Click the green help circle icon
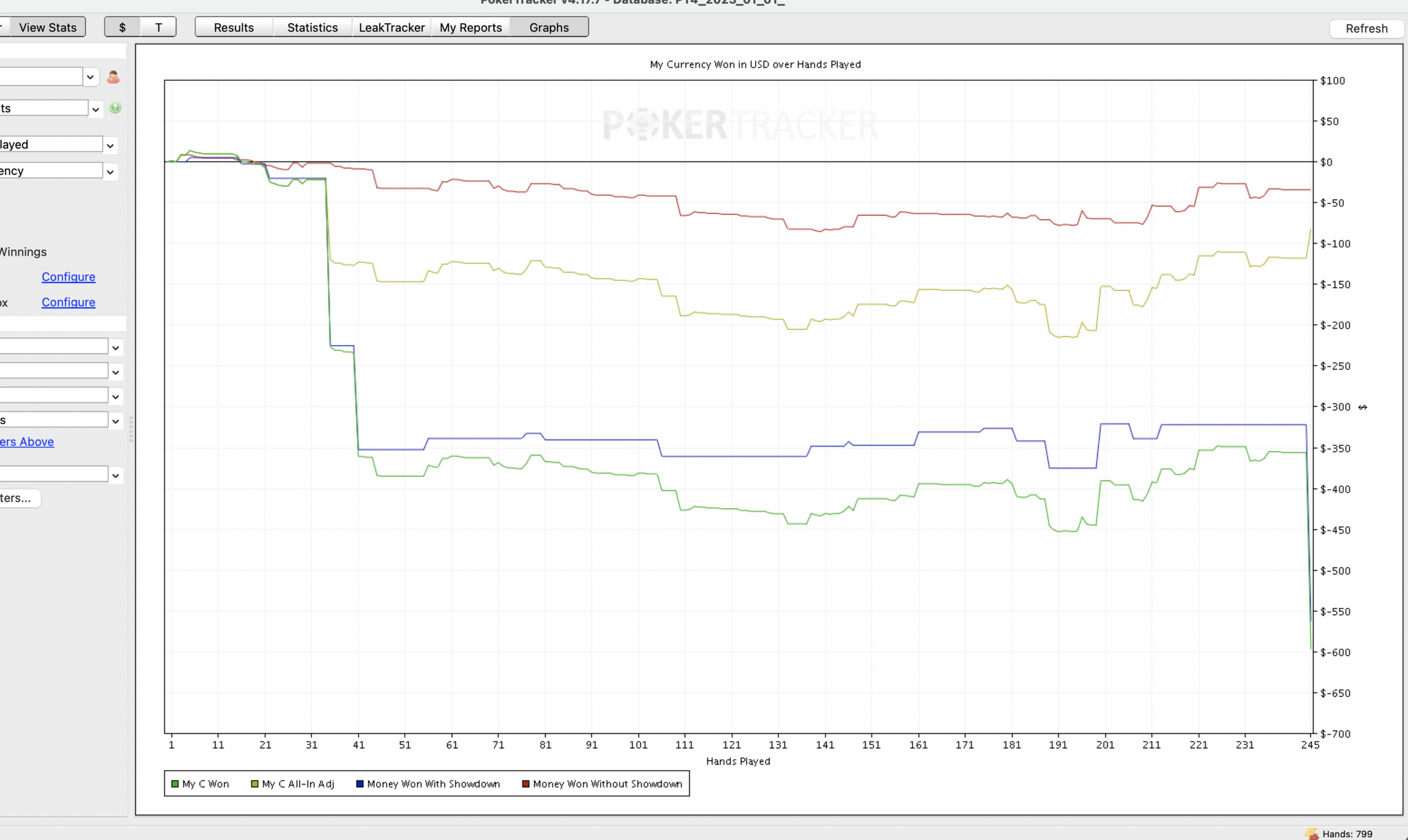Image resolution: width=1408 pixels, height=840 pixels. point(115,108)
